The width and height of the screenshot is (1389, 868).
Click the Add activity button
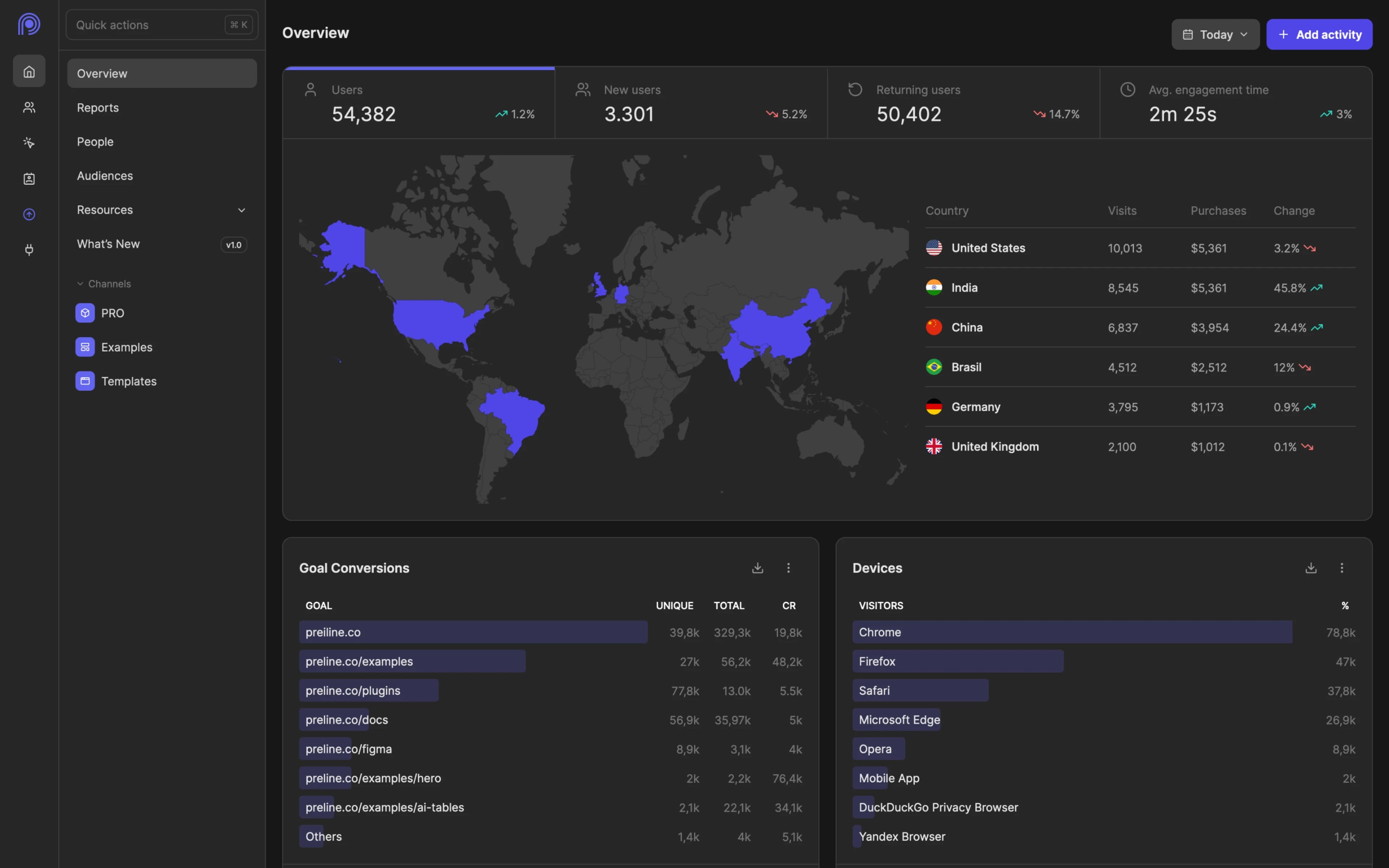pos(1319,34)
